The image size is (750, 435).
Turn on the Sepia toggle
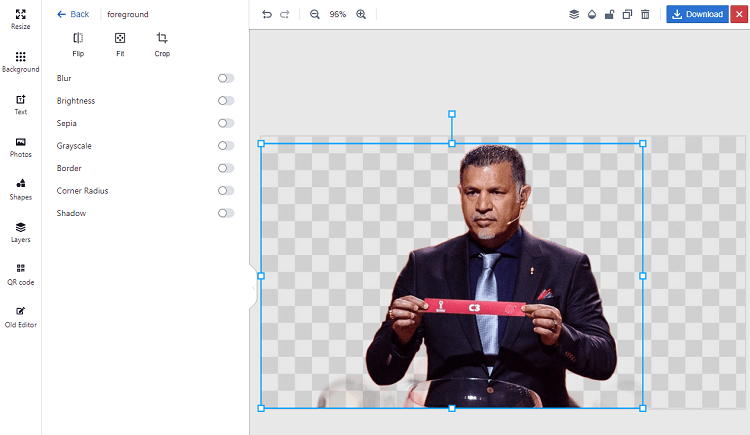point(226,123)
